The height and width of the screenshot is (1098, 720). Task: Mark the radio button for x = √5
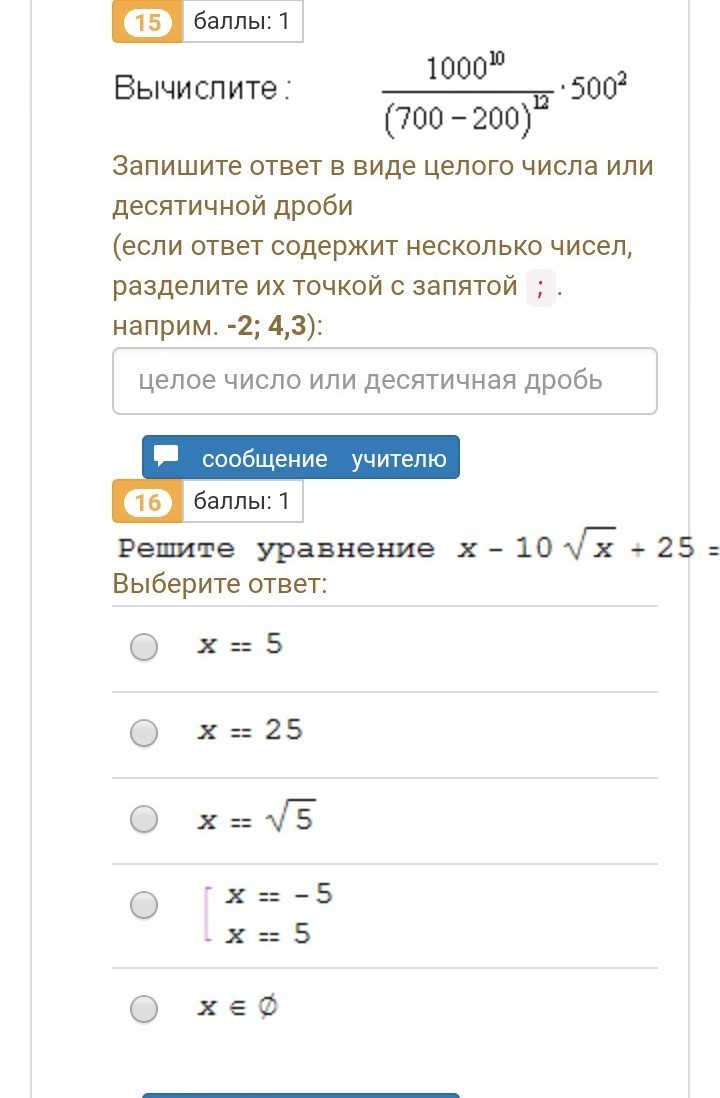145,820
